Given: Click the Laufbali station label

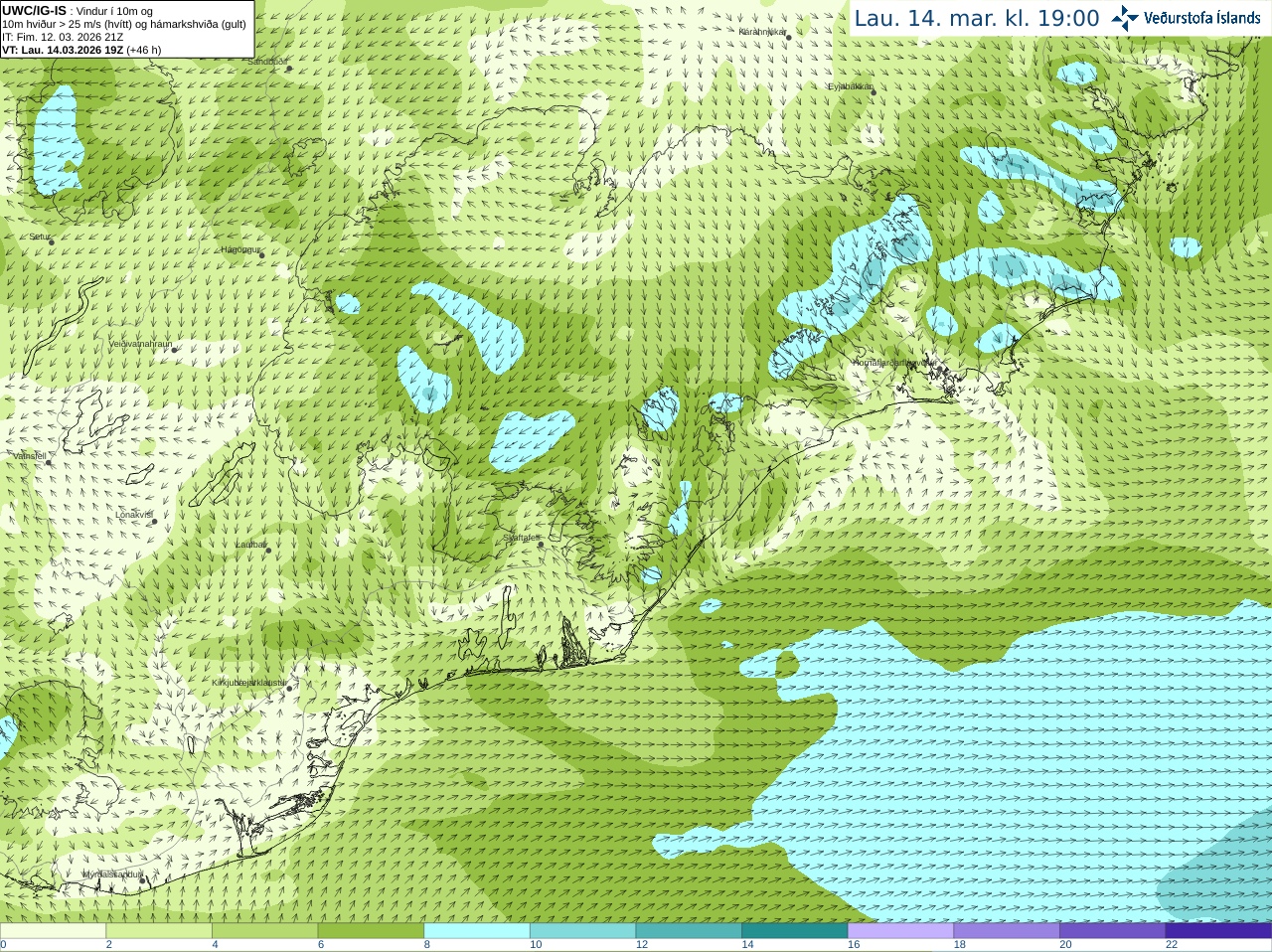Looking at the screenshot, I should pyautogui.click(x=250, y=545).
